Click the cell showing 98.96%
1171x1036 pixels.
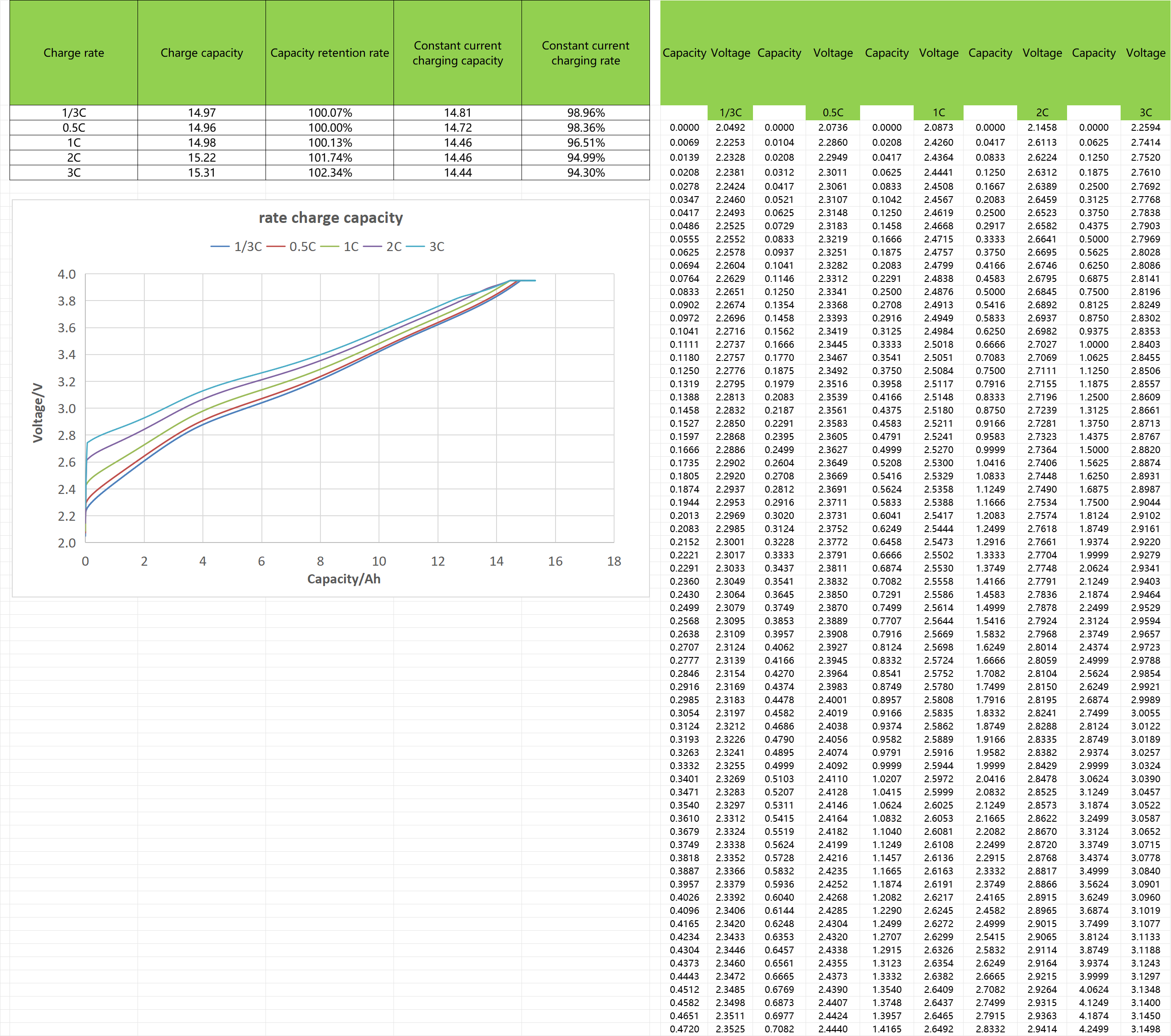point(585,113)
